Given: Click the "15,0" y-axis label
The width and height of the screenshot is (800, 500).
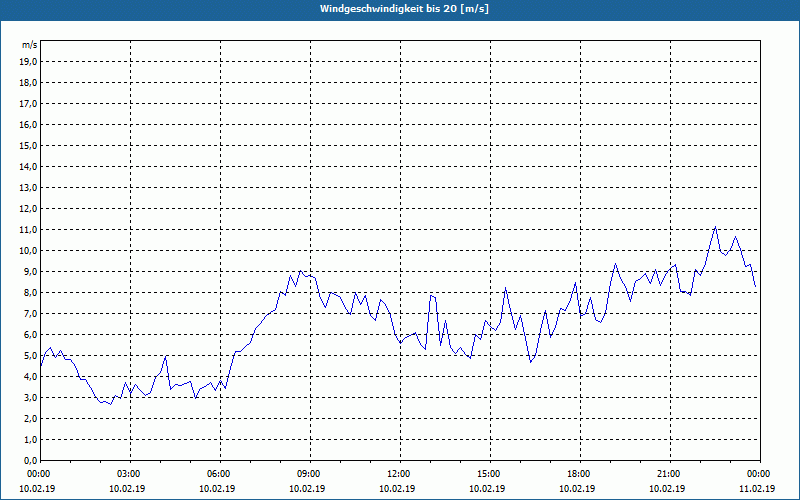Looking at the screenshot, I should point(28,145).
